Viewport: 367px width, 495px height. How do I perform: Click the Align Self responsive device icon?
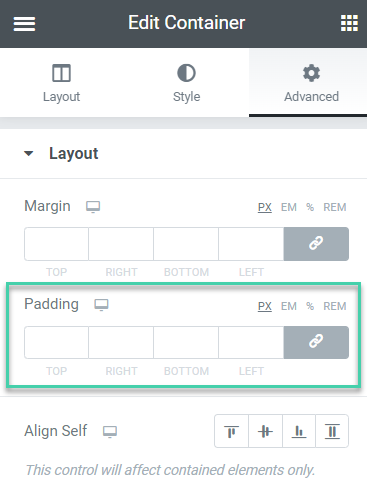[x=110, y=432]
